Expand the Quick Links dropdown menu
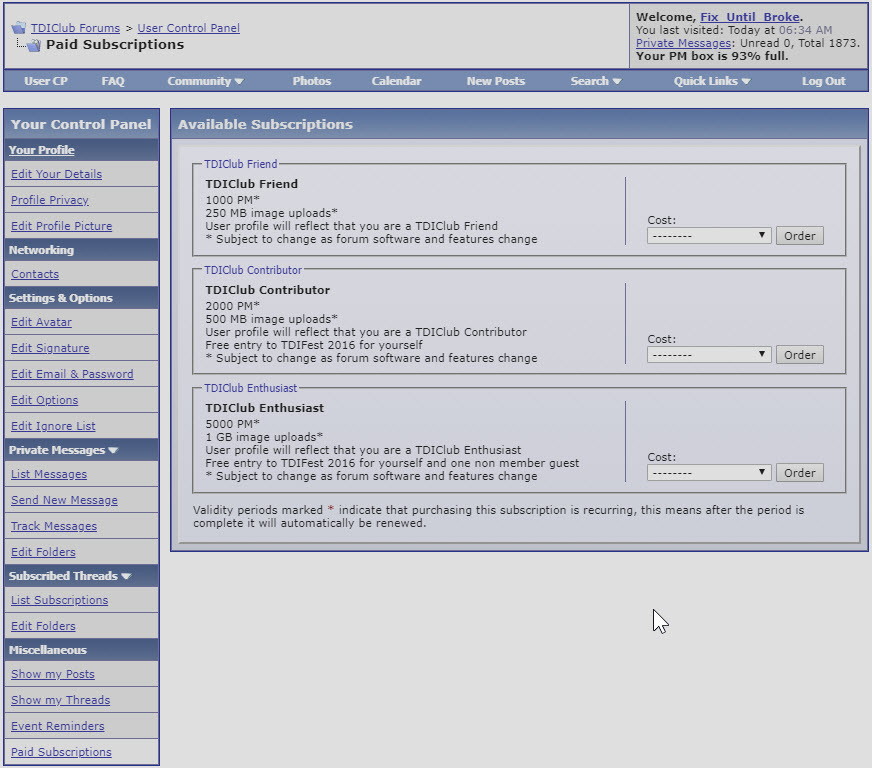Image resolution: width=872 pixels, height=768 pixels. coord(712,81)
